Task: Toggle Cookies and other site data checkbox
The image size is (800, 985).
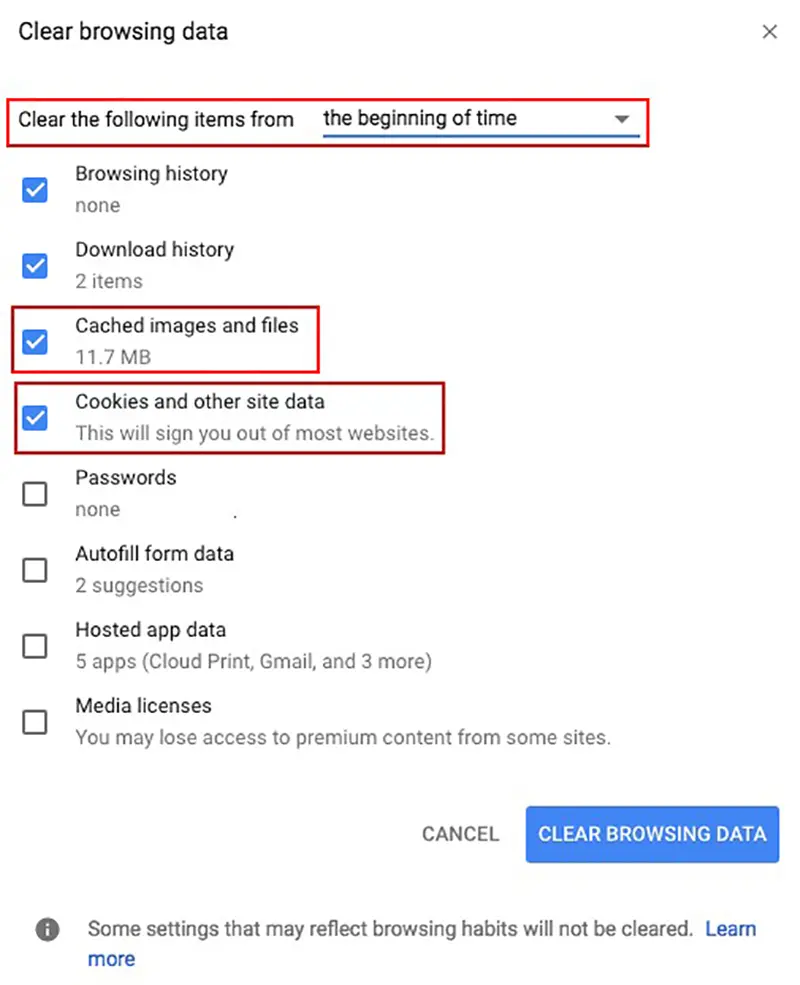Action: tap(35, 417)
